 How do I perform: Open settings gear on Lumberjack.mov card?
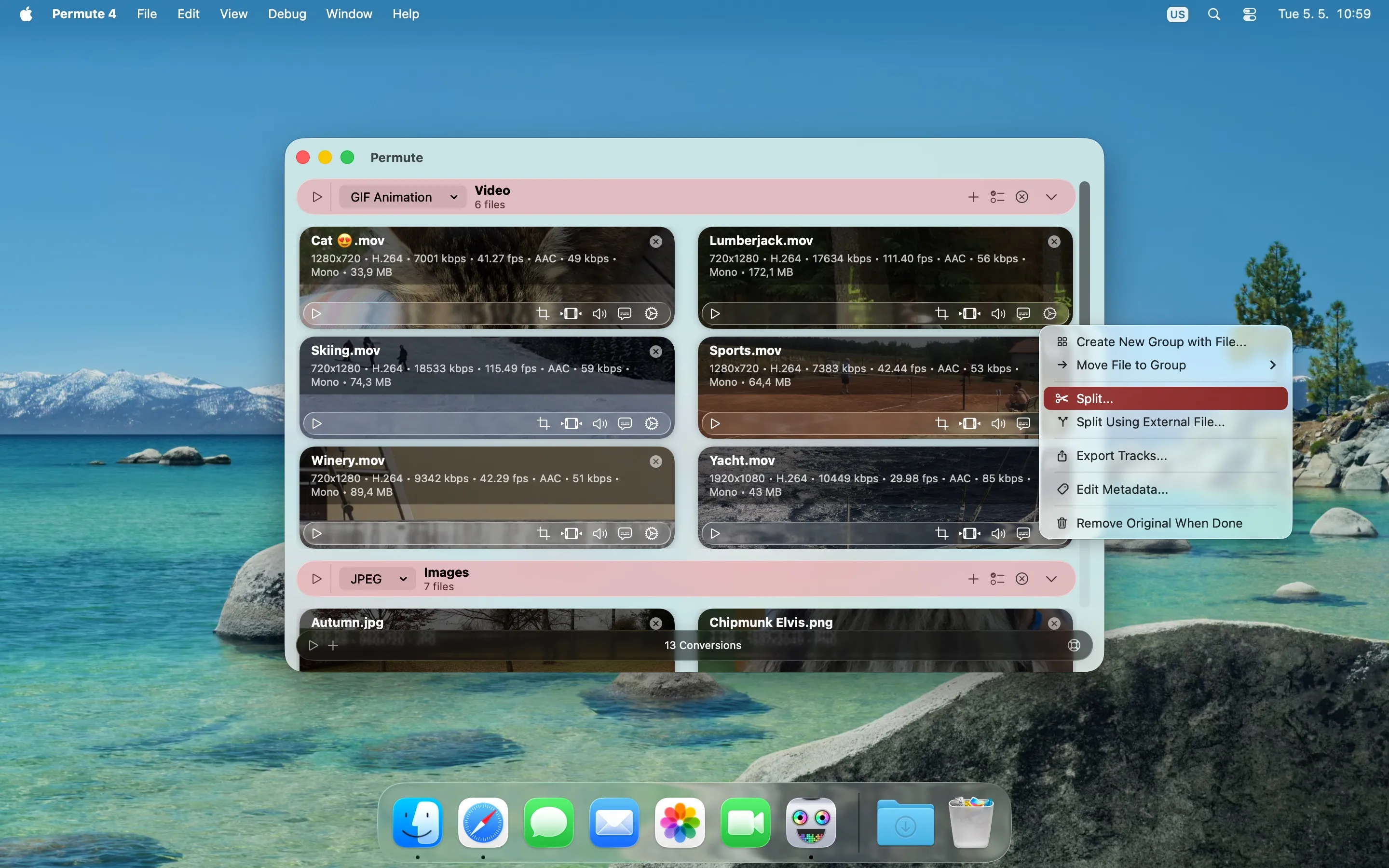tap(1050, 313)
